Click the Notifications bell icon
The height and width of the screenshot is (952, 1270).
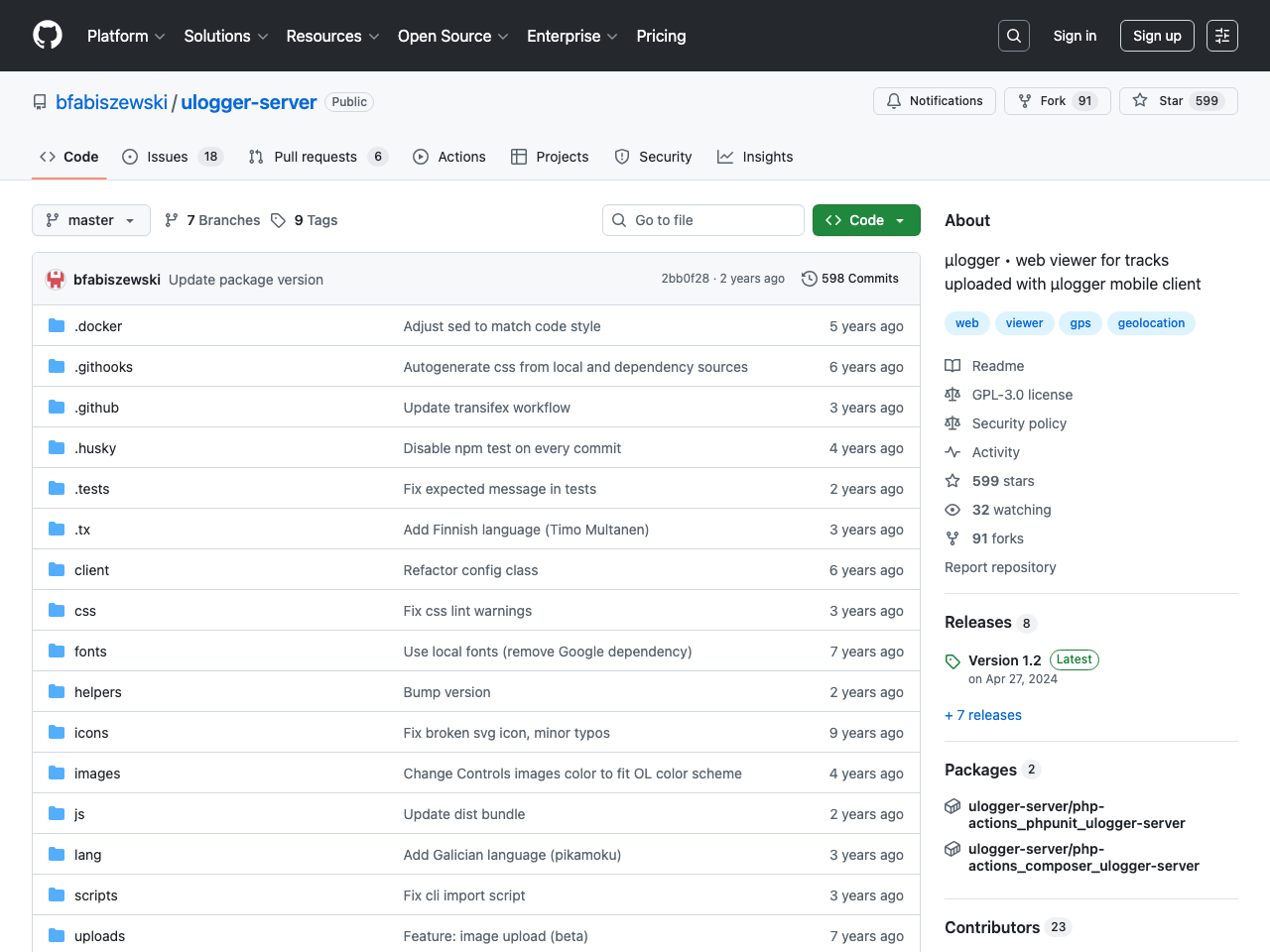[893, 100]
